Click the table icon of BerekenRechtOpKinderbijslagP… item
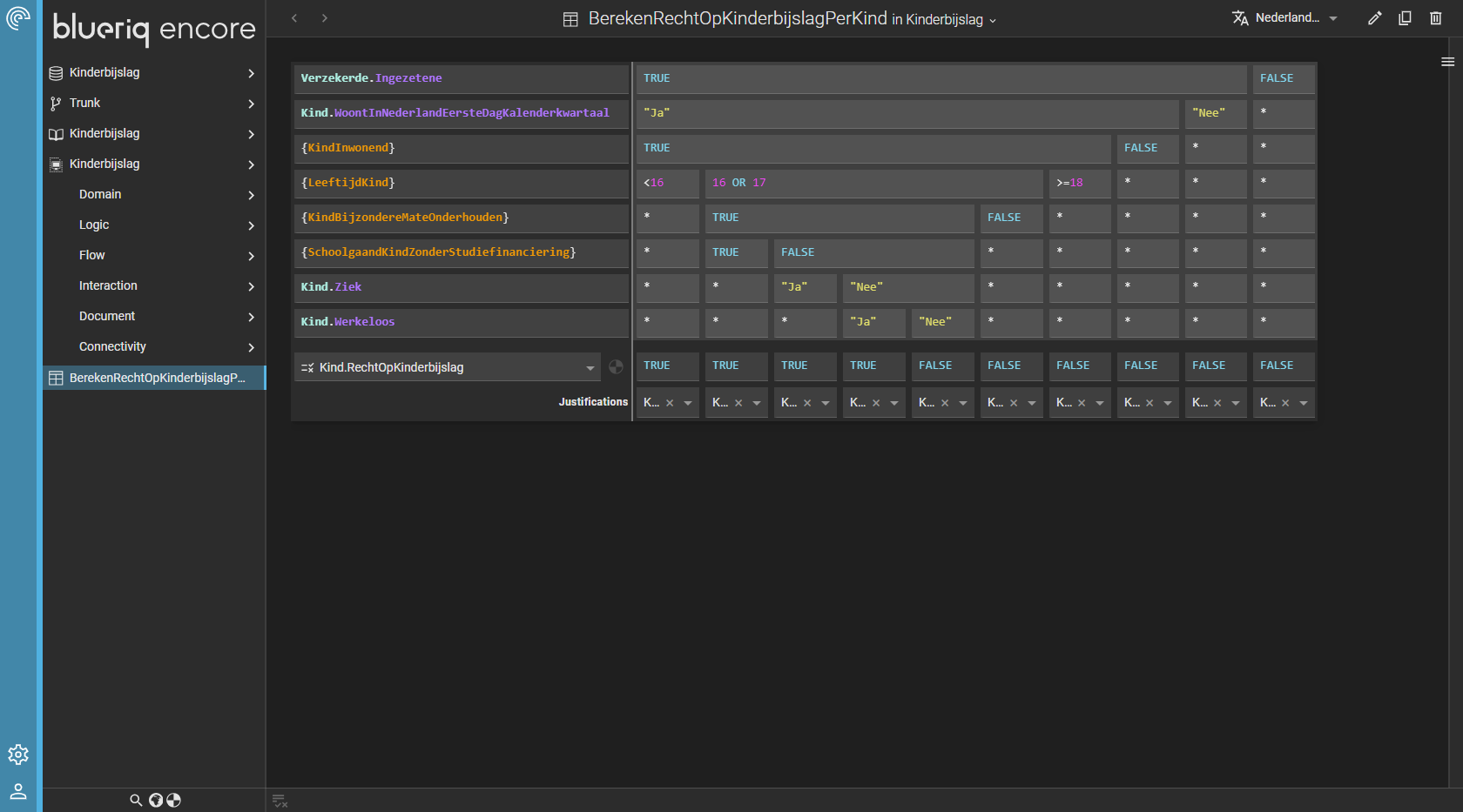The height and width of the screenshot is (812, 1463). (56, 378)
